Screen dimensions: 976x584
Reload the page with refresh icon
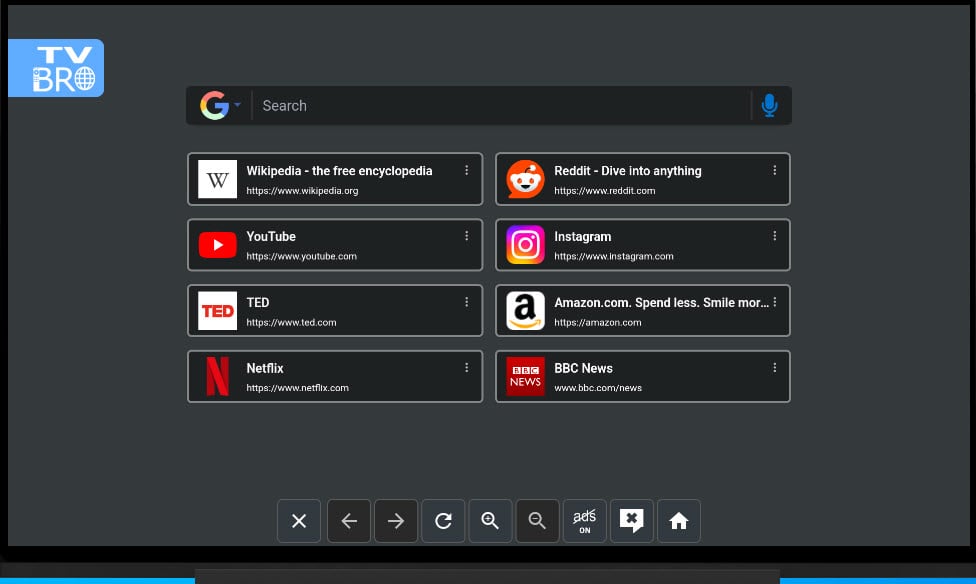point(443,521)
